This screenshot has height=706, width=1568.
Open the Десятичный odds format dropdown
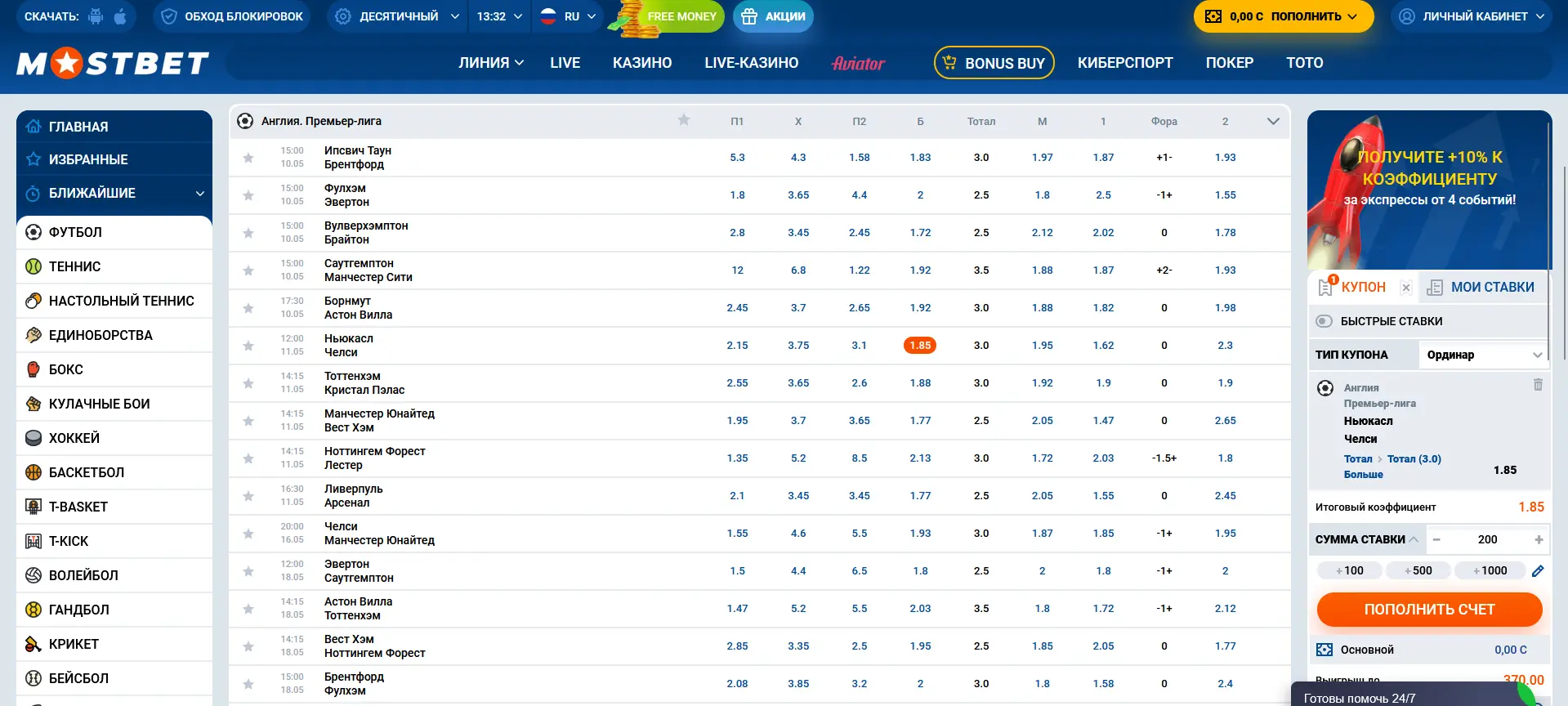point(397,16)
